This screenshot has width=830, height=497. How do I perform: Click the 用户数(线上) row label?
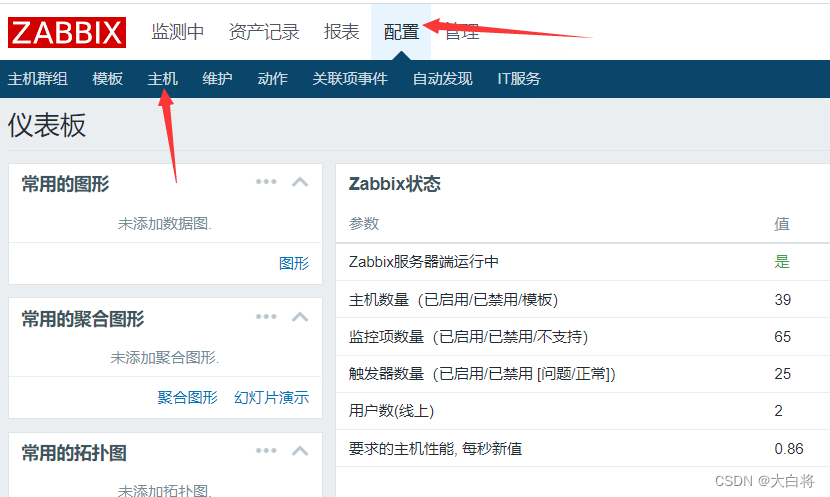coord(391,411)
